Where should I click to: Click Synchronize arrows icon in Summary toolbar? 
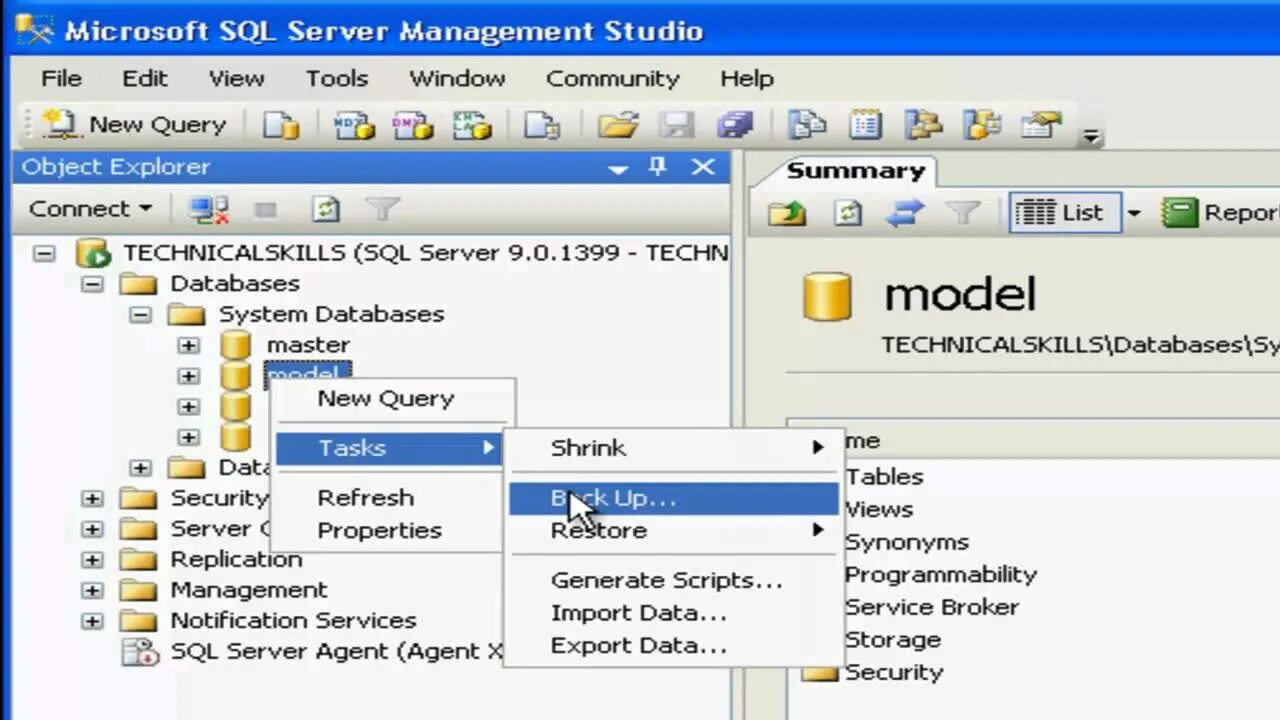click(904, 213)
